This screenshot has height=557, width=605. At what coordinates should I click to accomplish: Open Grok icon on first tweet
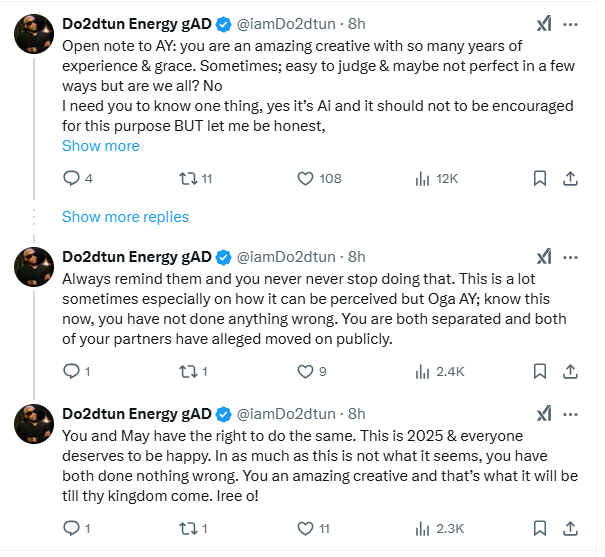(x=544, y=24)
